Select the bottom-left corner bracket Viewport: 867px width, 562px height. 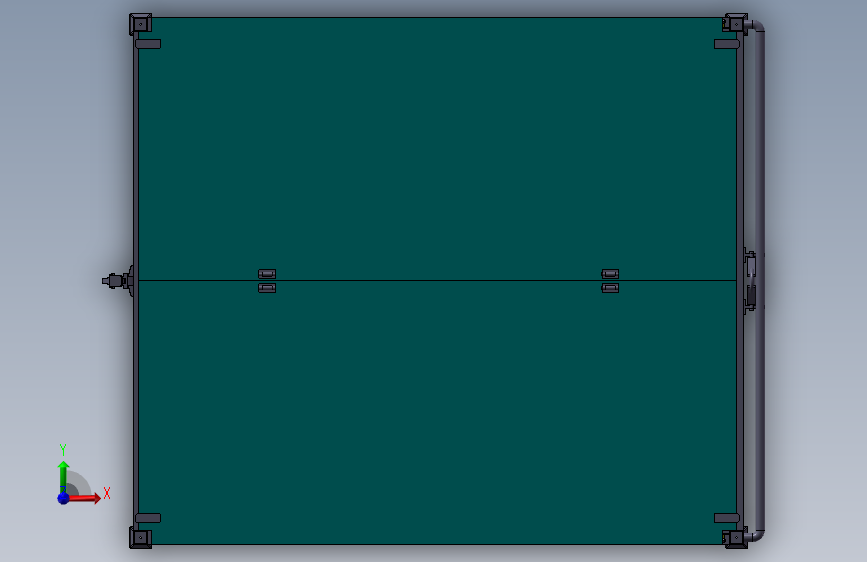point(140,537)
